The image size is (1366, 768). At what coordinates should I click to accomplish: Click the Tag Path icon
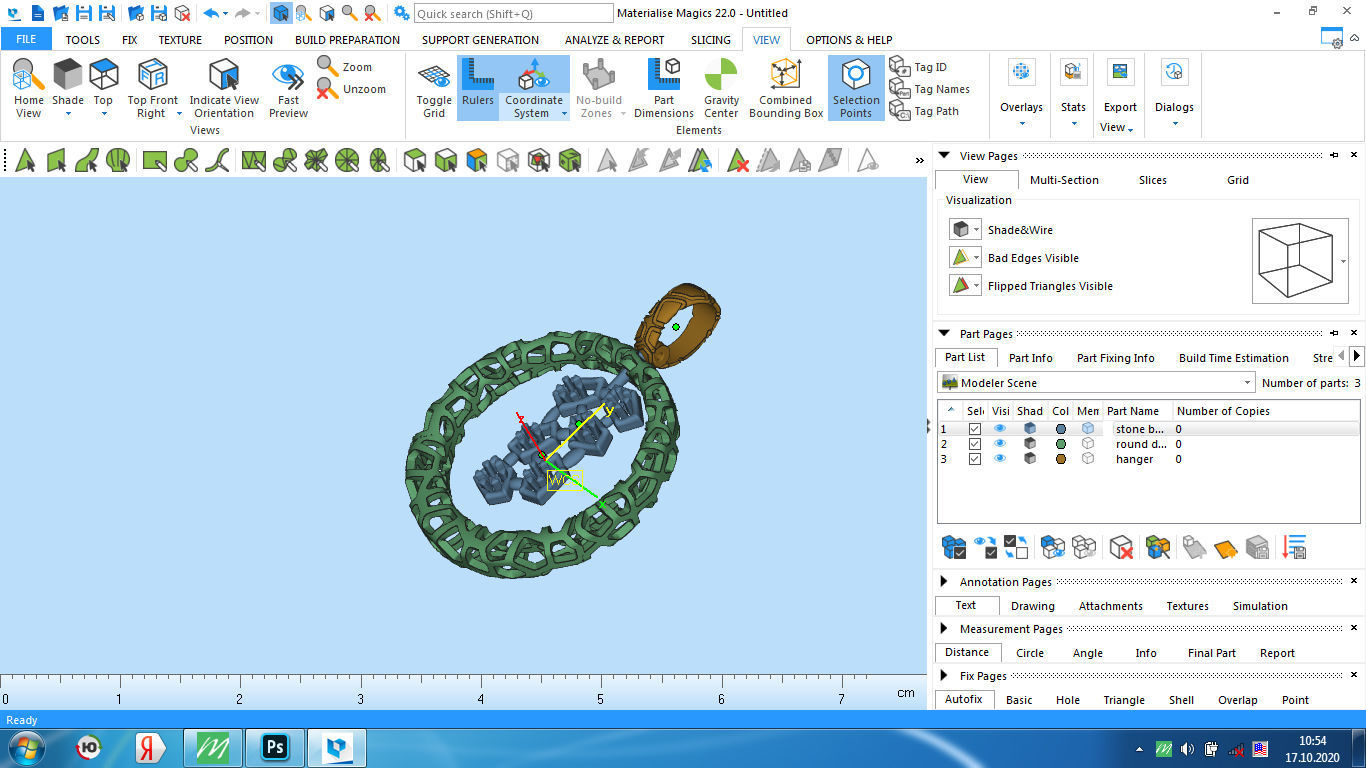click(899, 111)
